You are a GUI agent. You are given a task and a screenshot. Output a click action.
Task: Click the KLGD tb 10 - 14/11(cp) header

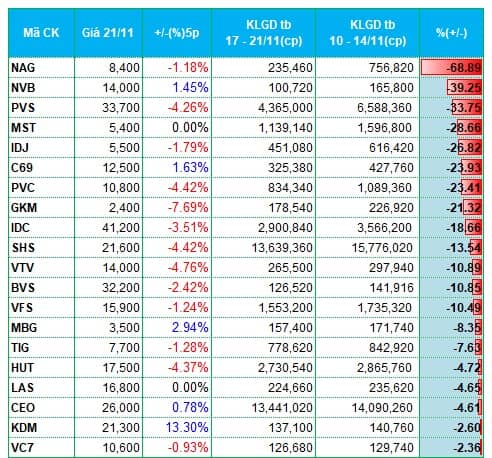click(367, 33)
